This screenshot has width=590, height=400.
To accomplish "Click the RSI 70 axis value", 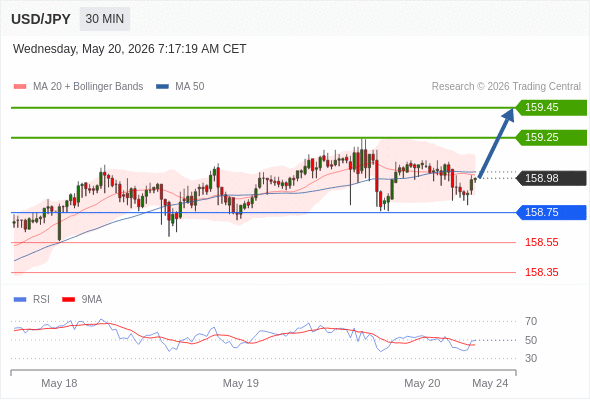I will 531,321.
